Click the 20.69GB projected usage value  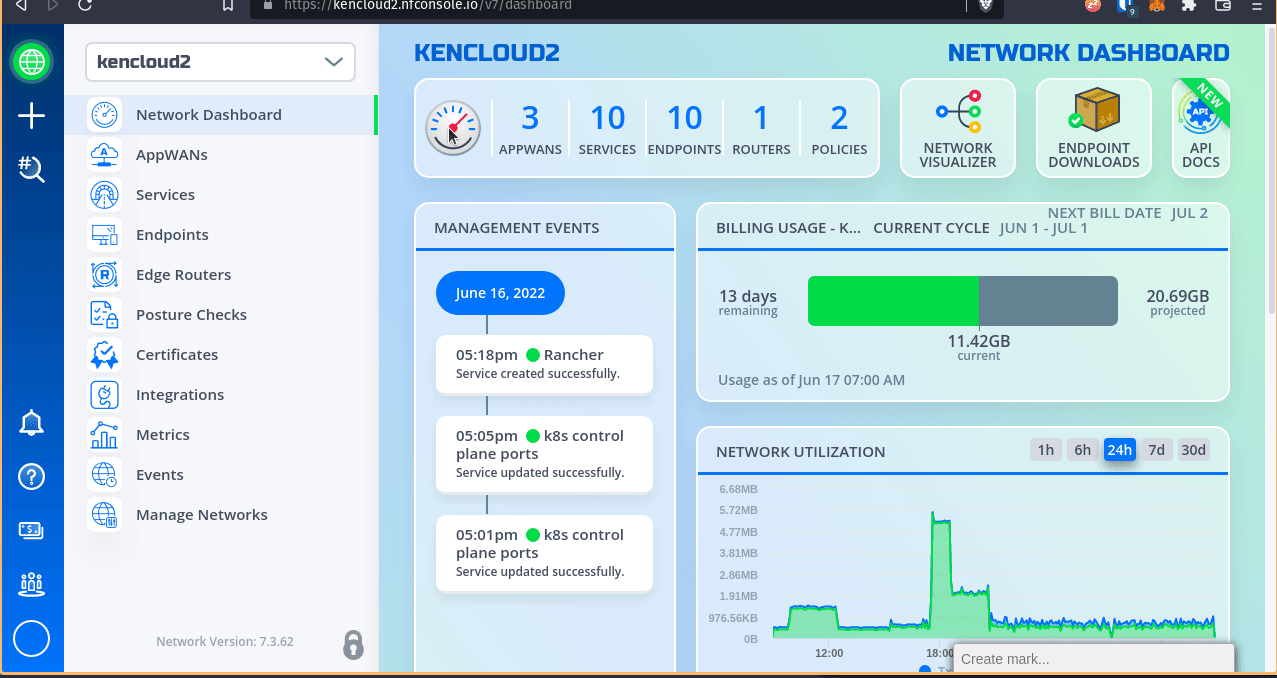click(x=1177, y=296)
